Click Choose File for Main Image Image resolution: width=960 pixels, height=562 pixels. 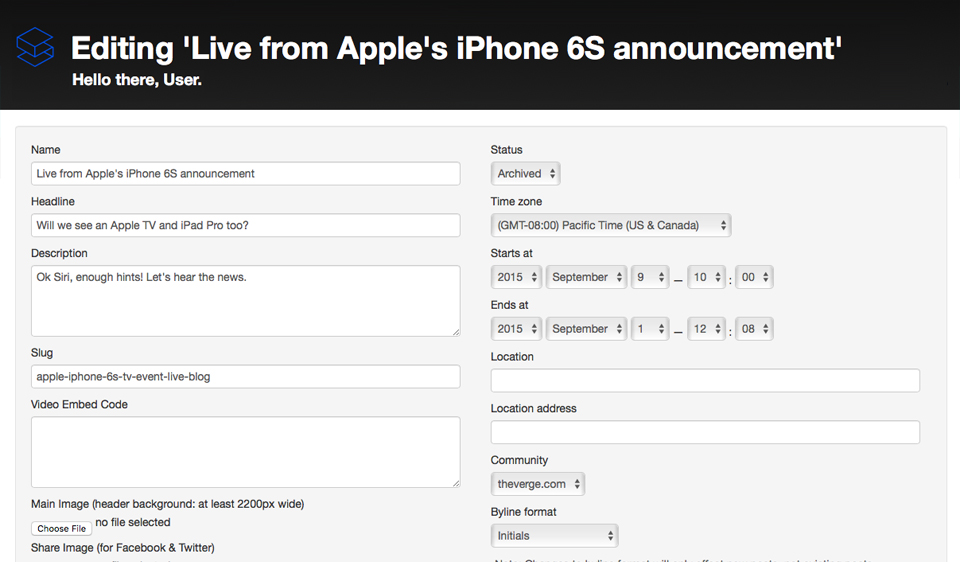click(61, 528)
